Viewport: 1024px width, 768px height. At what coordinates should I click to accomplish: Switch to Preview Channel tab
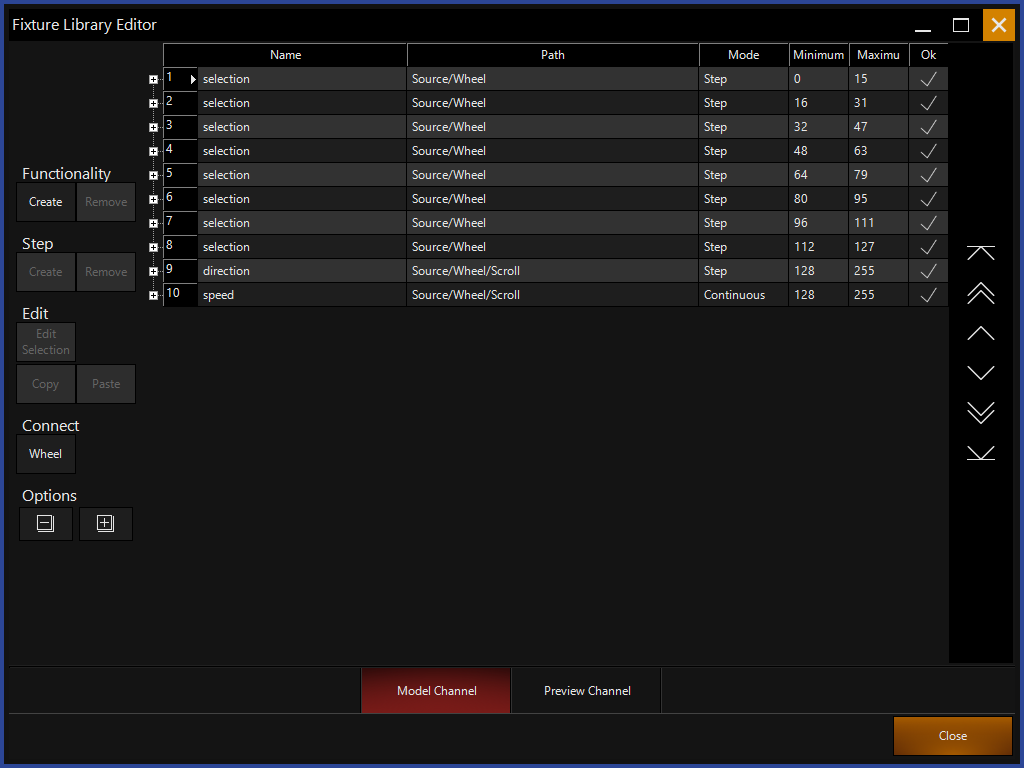point(587,691)
